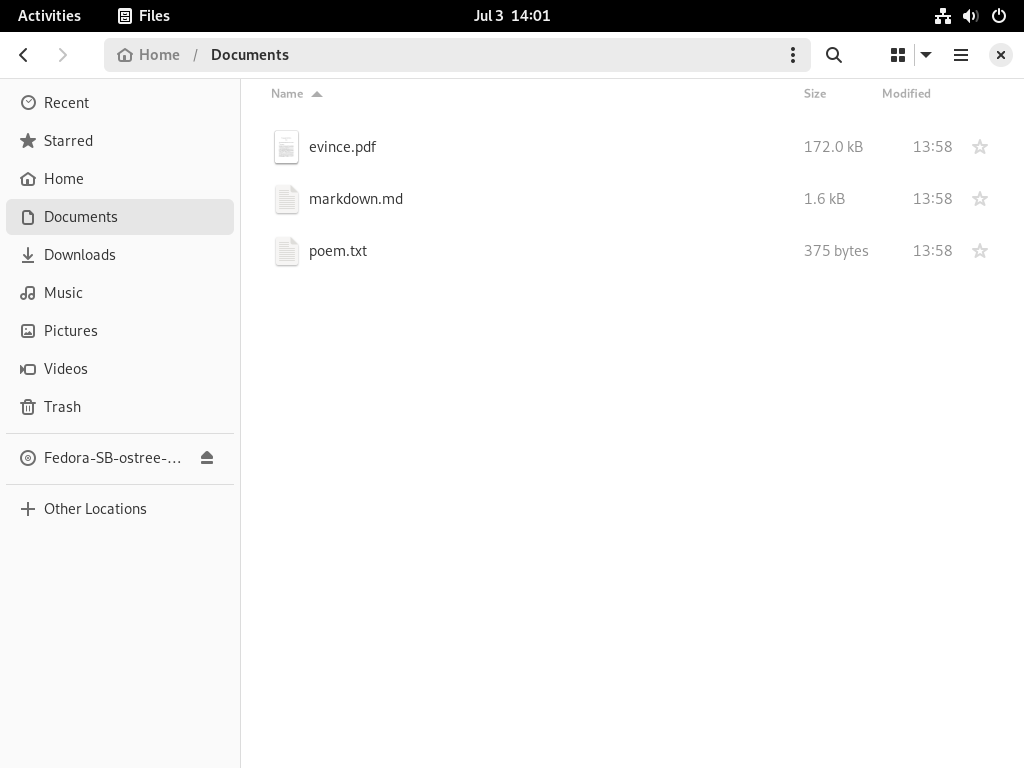This screenshot has width=1024, height=768.
Task: Click the evince.pdf file name
Action: coord(342,147)
